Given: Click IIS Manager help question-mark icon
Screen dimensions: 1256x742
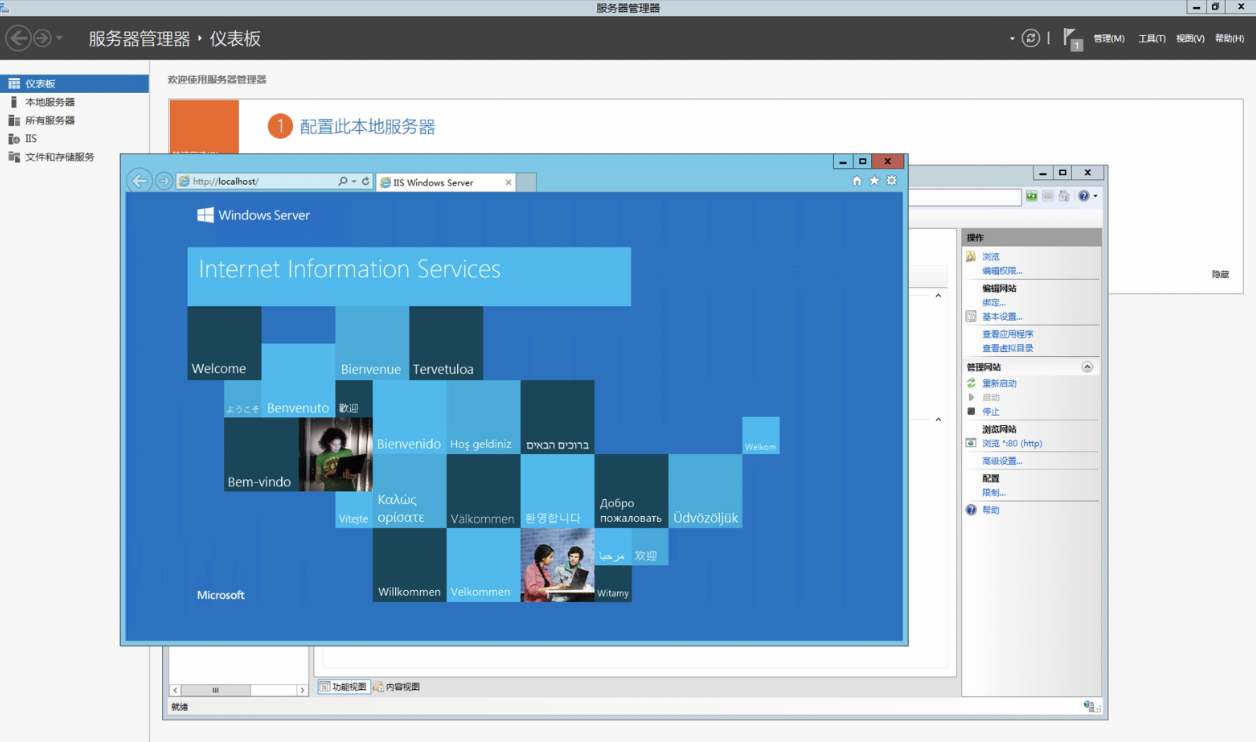Looking at the screenshot, I should coord(1084,196).
